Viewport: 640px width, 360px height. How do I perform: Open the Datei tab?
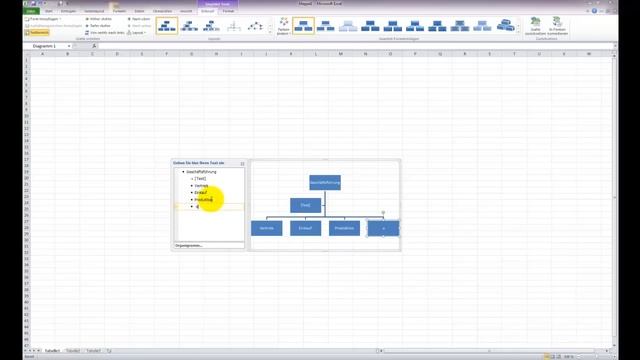tap(31, 11)
